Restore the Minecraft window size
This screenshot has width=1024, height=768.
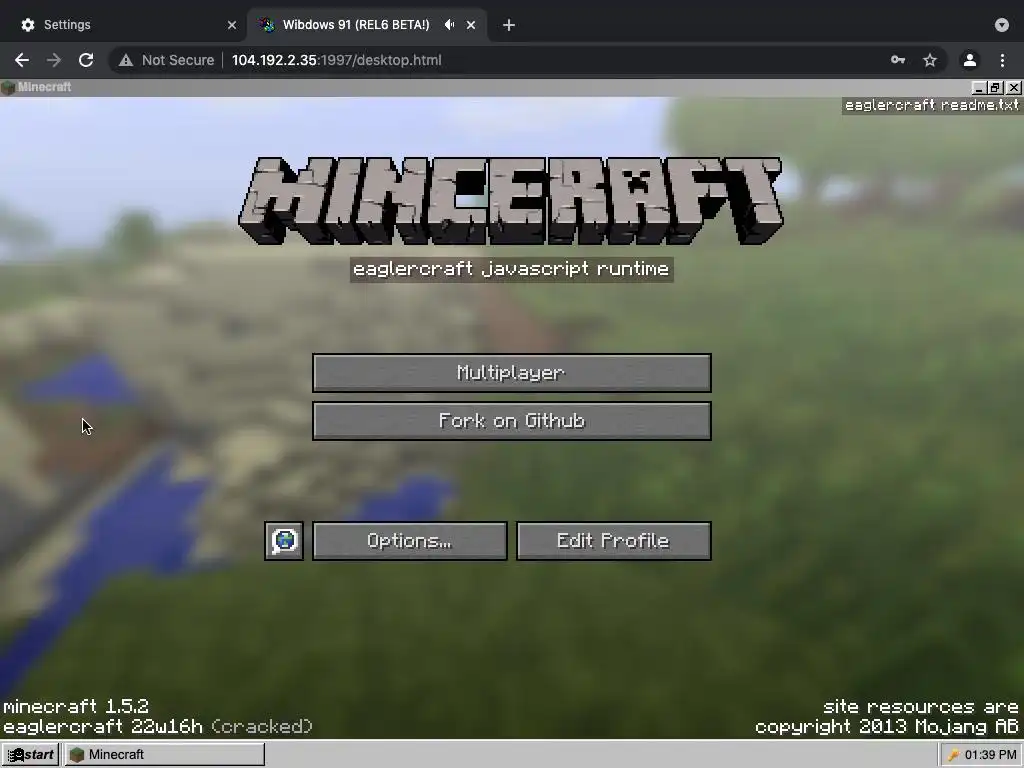coord(995,88)
